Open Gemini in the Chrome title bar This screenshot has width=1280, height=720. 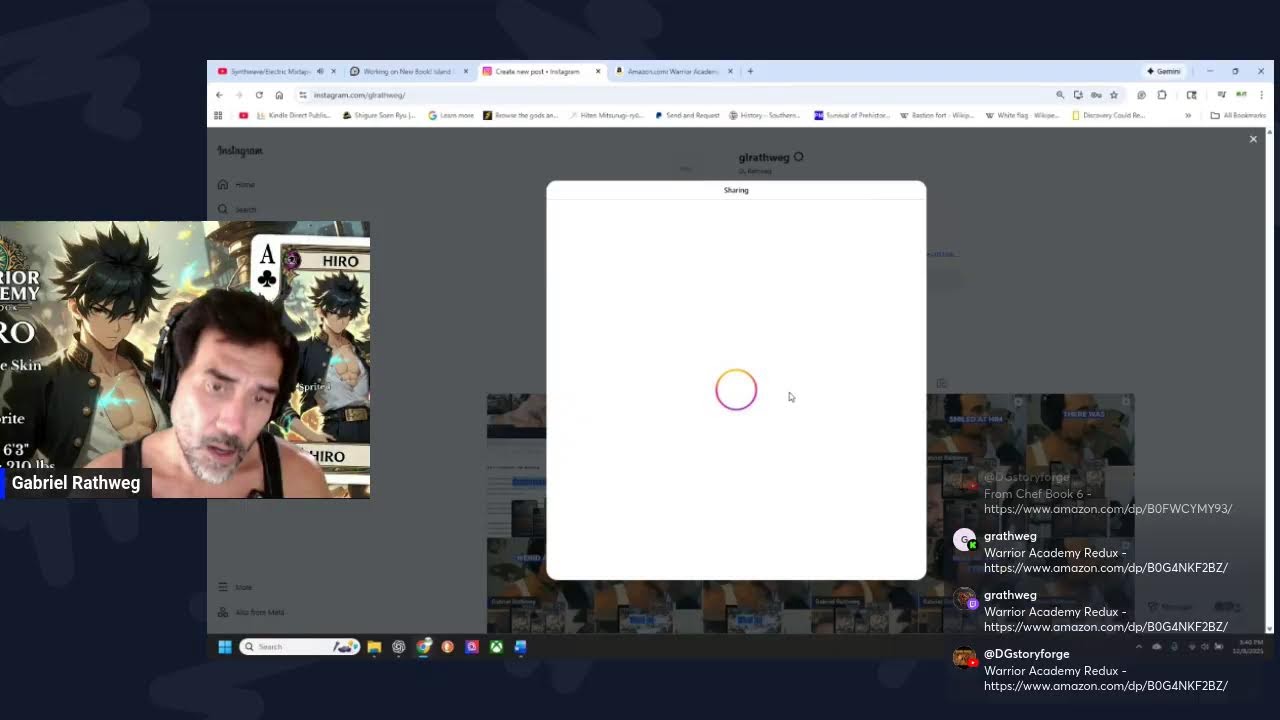(x=1163, y=71)
